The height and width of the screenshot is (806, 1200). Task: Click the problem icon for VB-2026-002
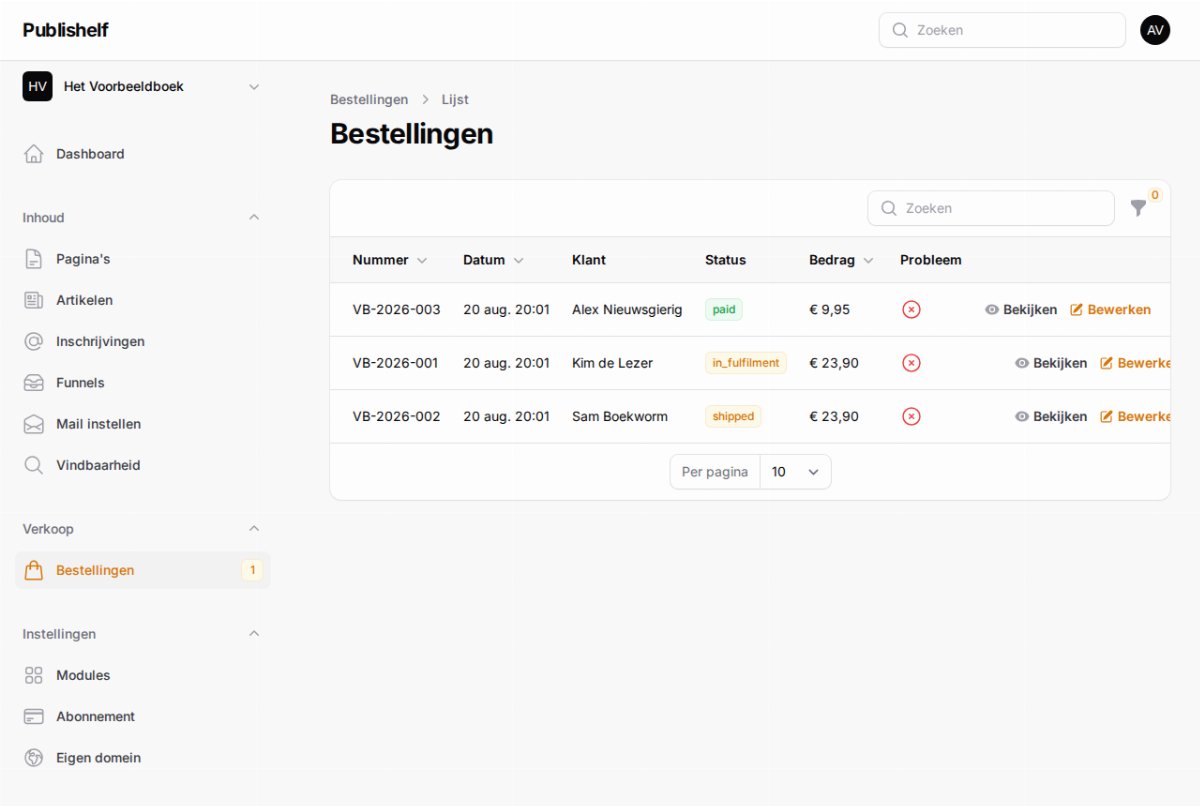(x=911, y=416)
